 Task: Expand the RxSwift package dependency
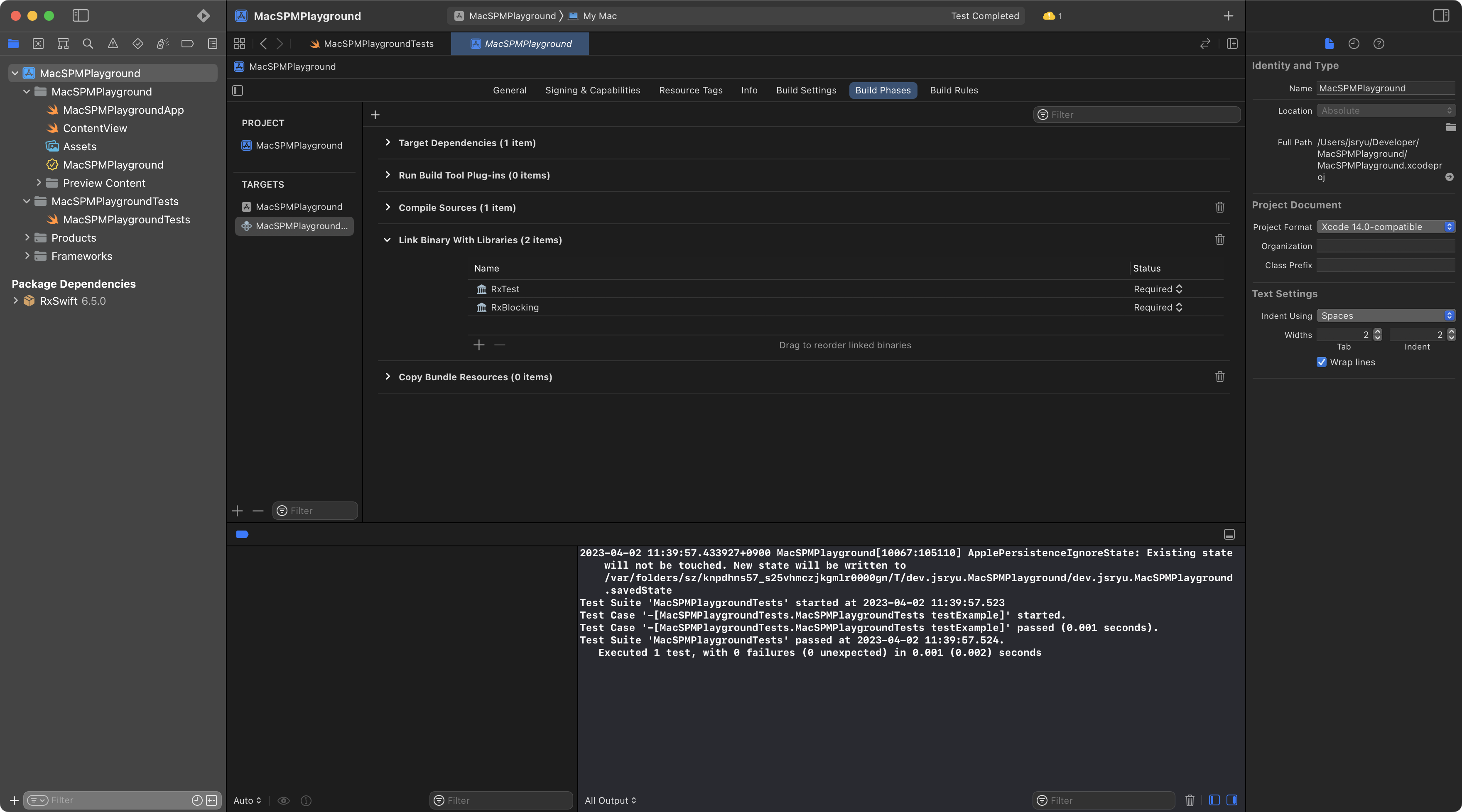click(15, 301)
